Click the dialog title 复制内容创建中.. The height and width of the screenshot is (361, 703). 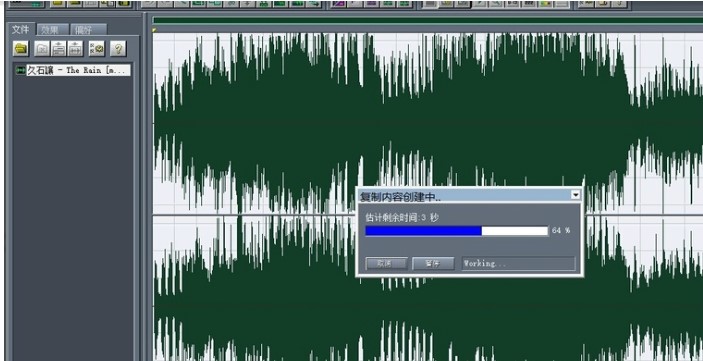click(400, 196)
